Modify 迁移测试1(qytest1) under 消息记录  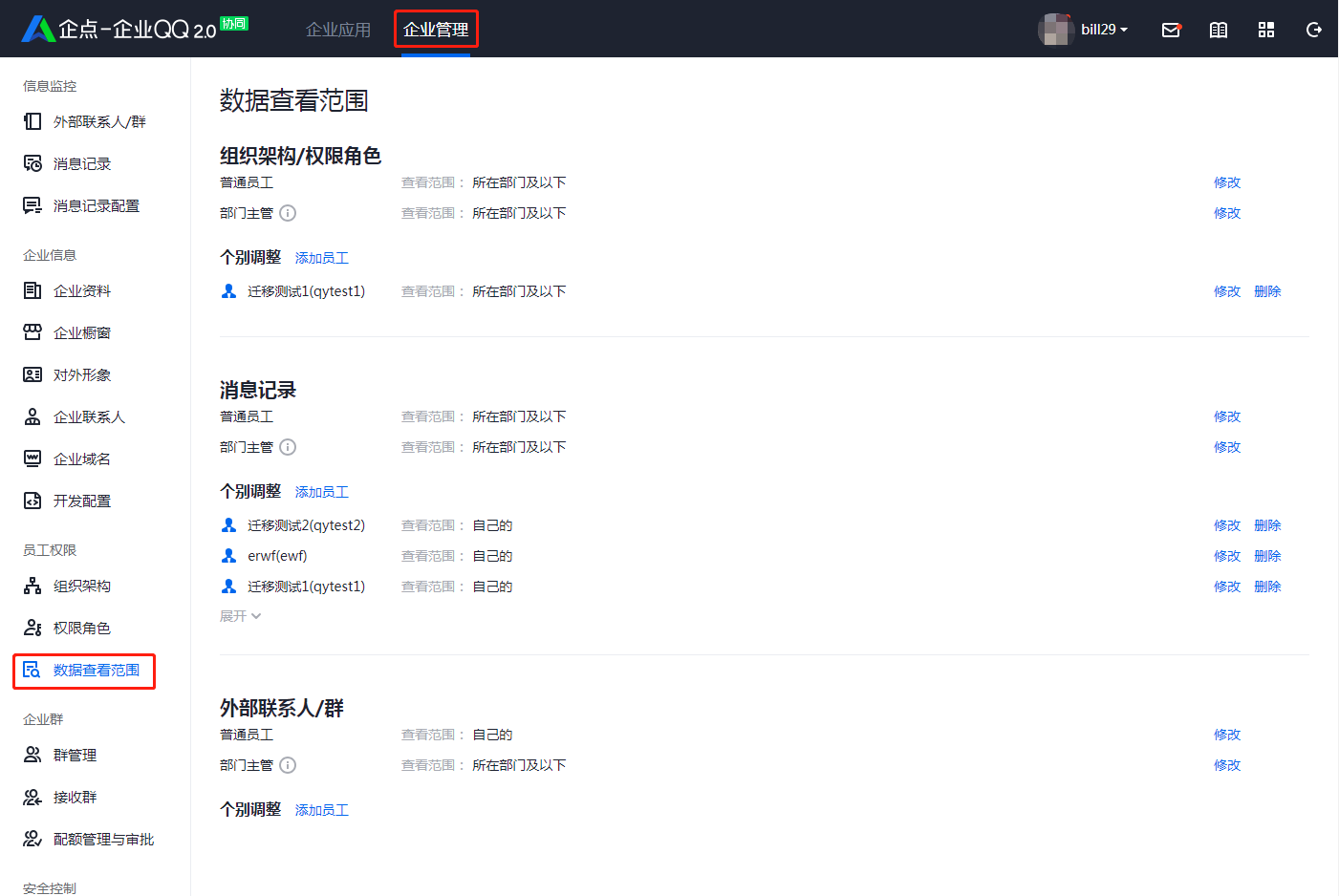coord(1227,587)
